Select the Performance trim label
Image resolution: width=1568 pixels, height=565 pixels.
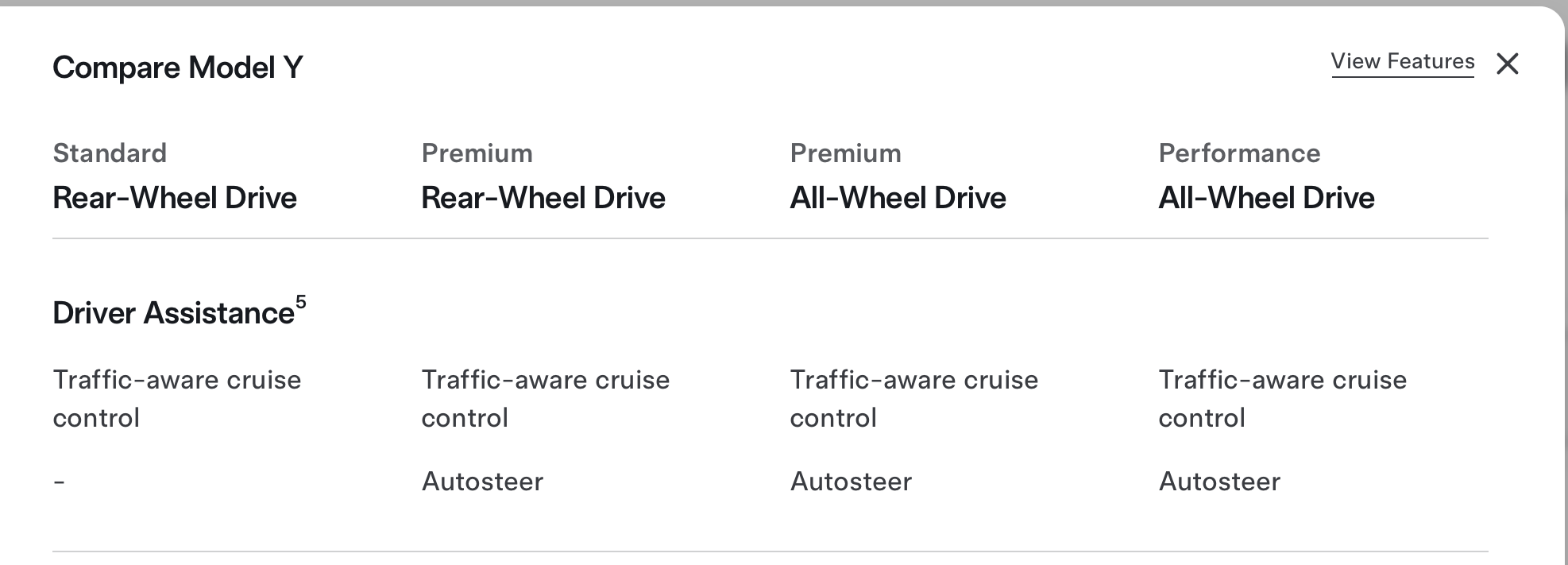click(x=1239, y=153)
